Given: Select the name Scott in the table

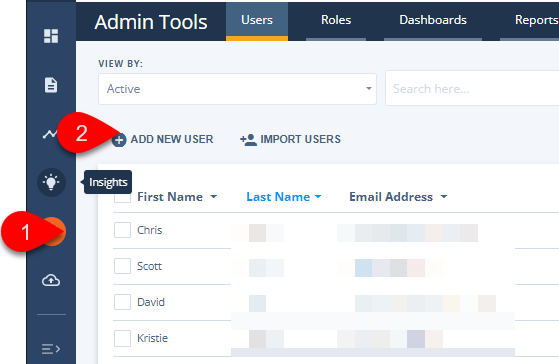Looking at the screenshot, I should [149, 266].
